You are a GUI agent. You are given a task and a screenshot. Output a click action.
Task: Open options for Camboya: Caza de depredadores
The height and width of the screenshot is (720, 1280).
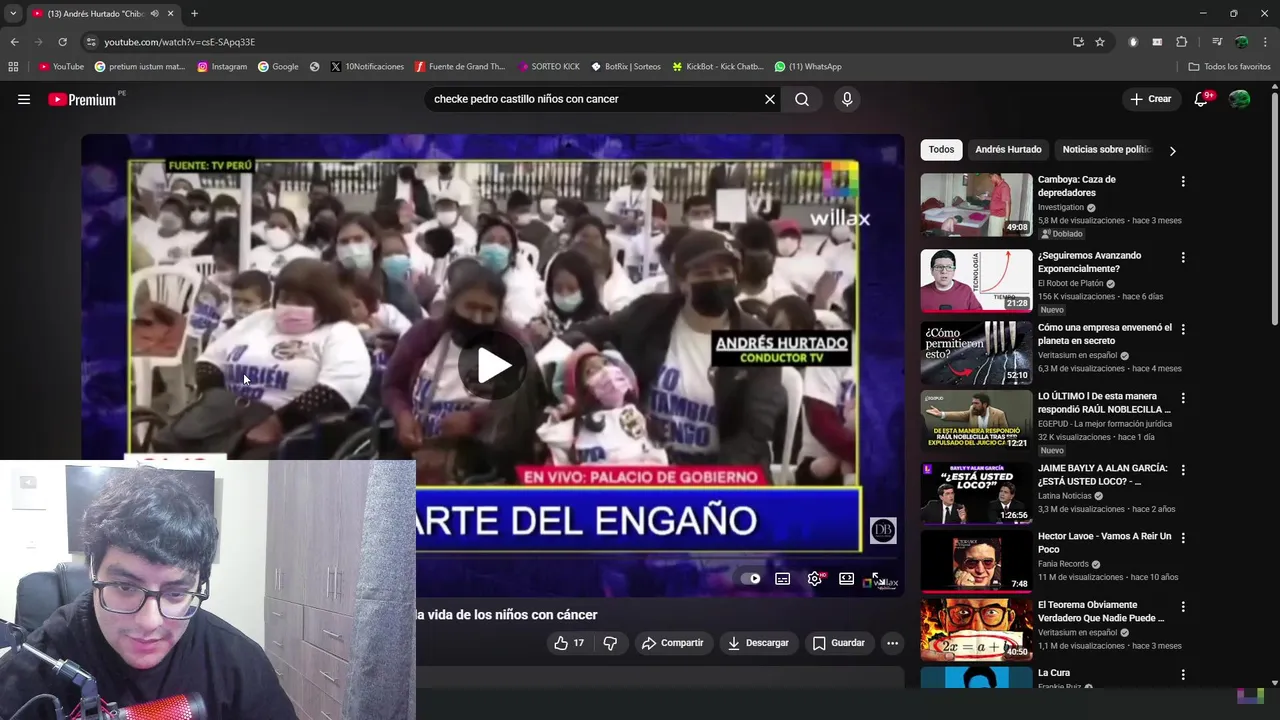point(1183,182)
